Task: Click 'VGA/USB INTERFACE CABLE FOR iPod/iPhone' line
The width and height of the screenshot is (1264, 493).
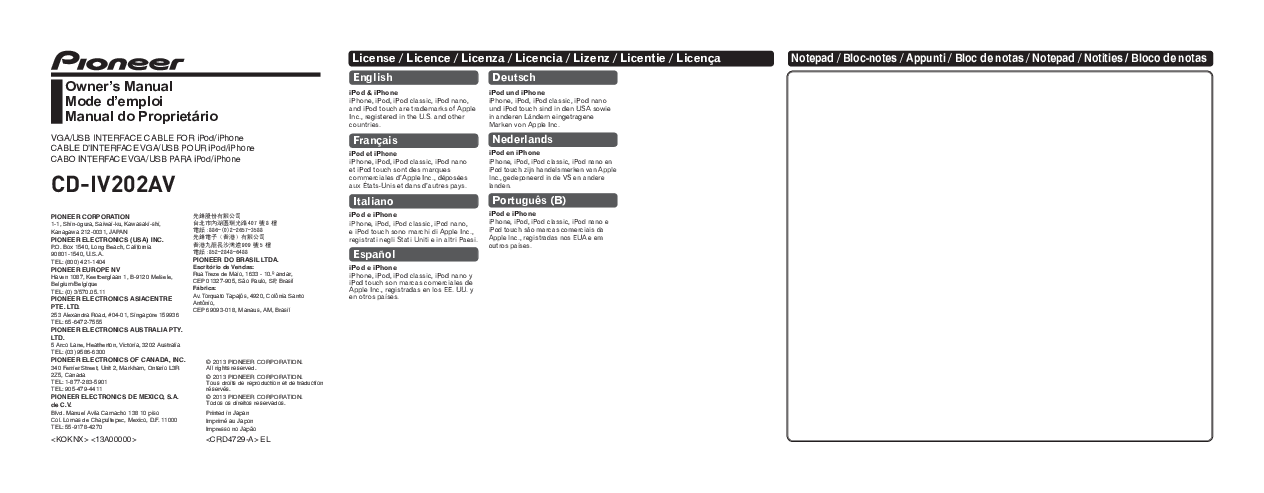Action: tap(147, 138)
